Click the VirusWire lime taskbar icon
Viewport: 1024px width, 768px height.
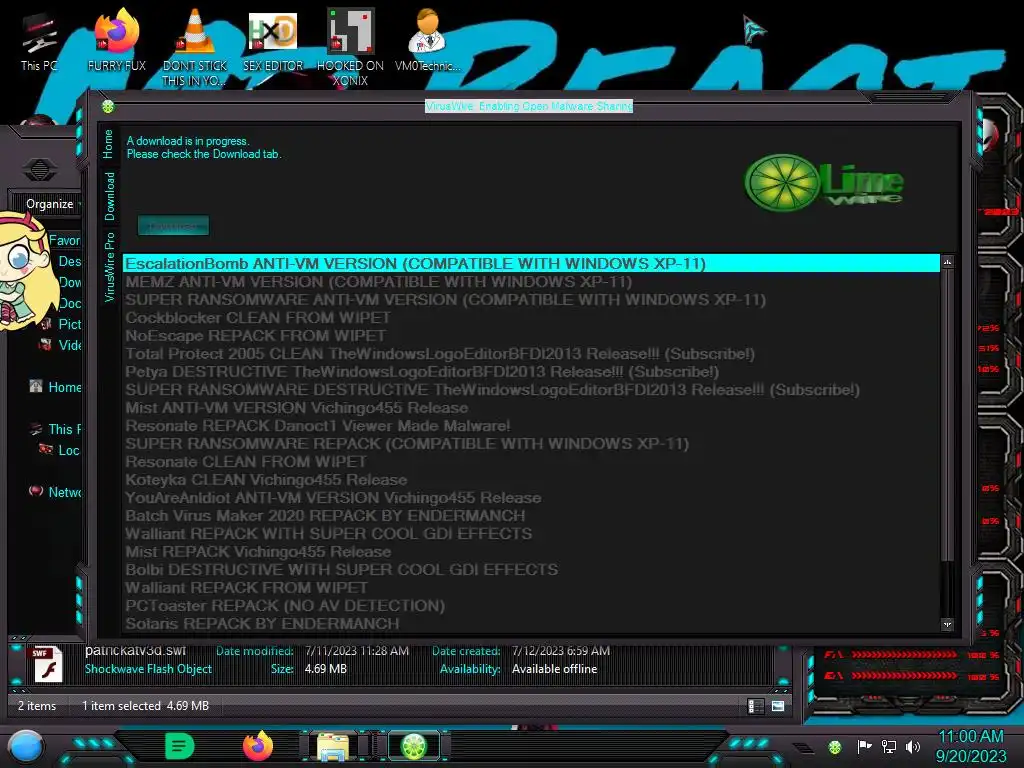[414, 746]
